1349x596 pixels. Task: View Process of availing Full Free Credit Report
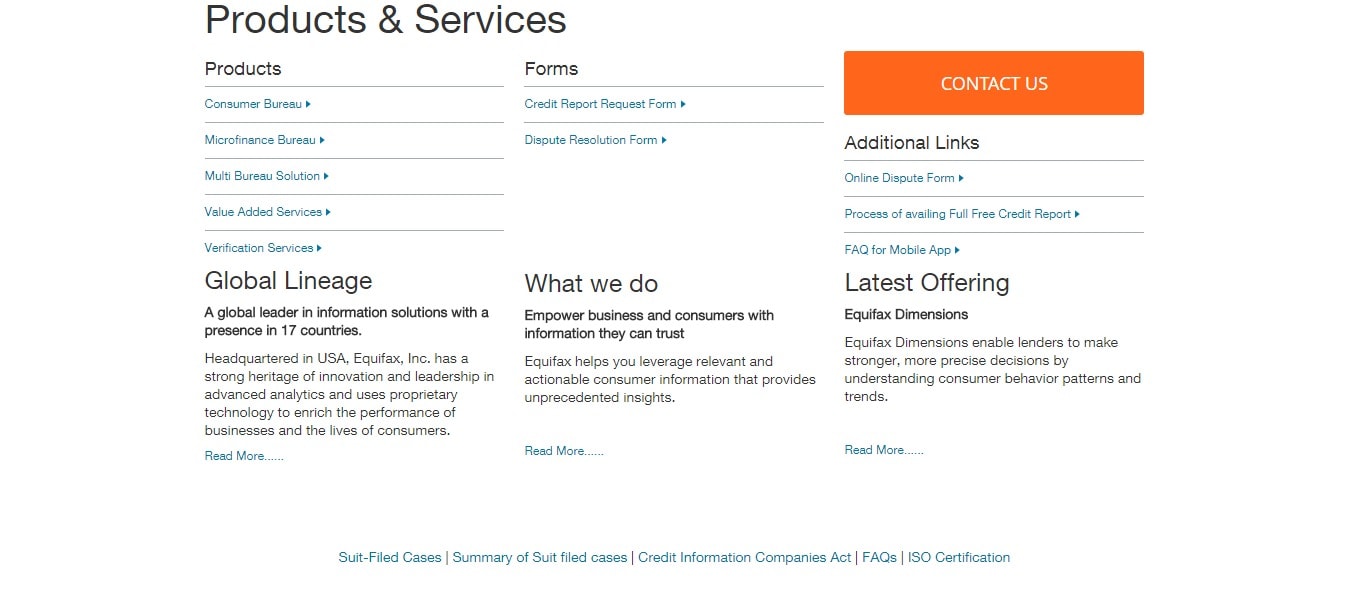962,214
